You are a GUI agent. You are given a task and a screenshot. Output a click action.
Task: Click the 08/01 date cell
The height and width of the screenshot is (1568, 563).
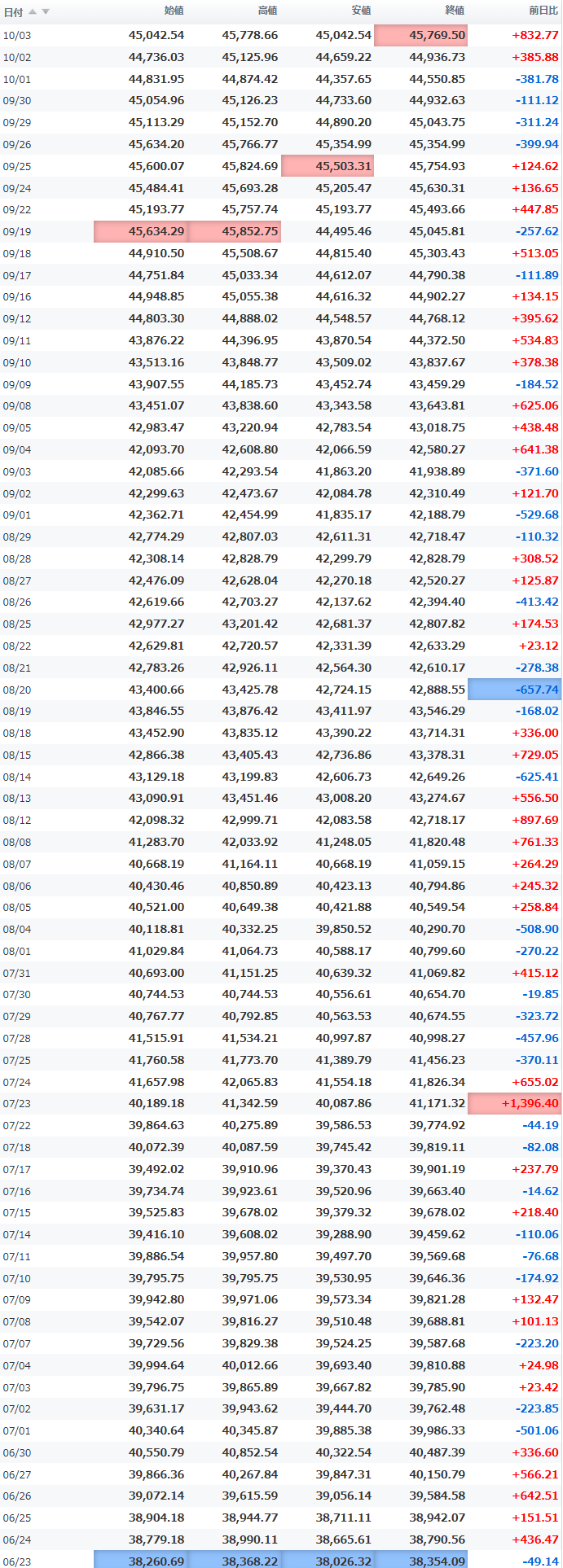17,951
